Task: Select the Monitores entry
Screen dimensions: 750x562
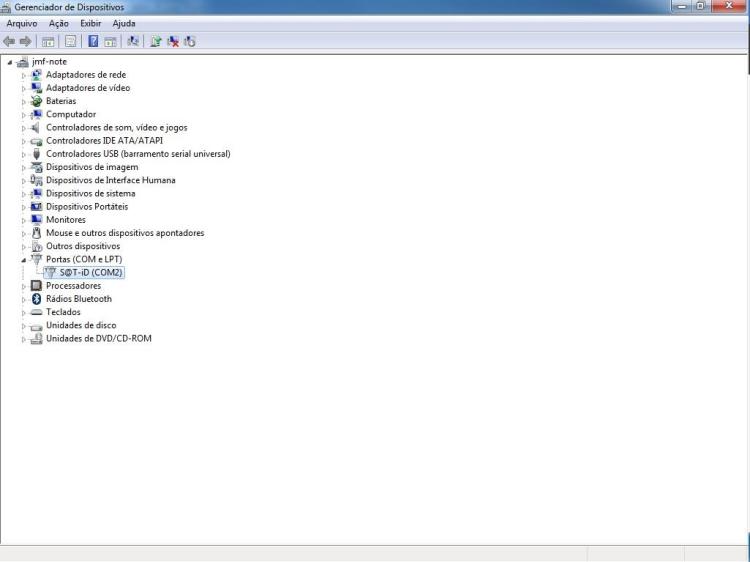Action: coord(66,220)
